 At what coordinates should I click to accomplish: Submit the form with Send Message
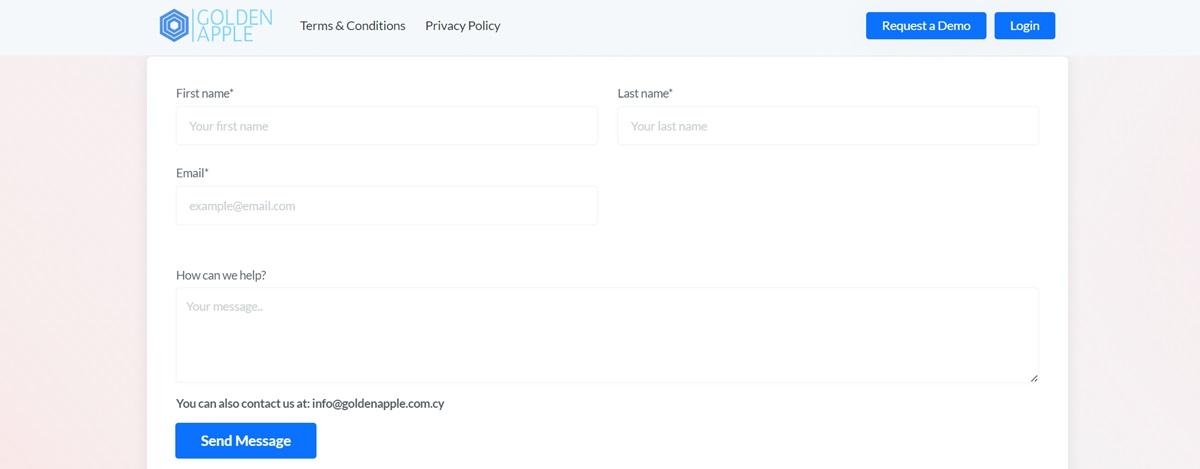pyautogui.click(x=245, y=441)
